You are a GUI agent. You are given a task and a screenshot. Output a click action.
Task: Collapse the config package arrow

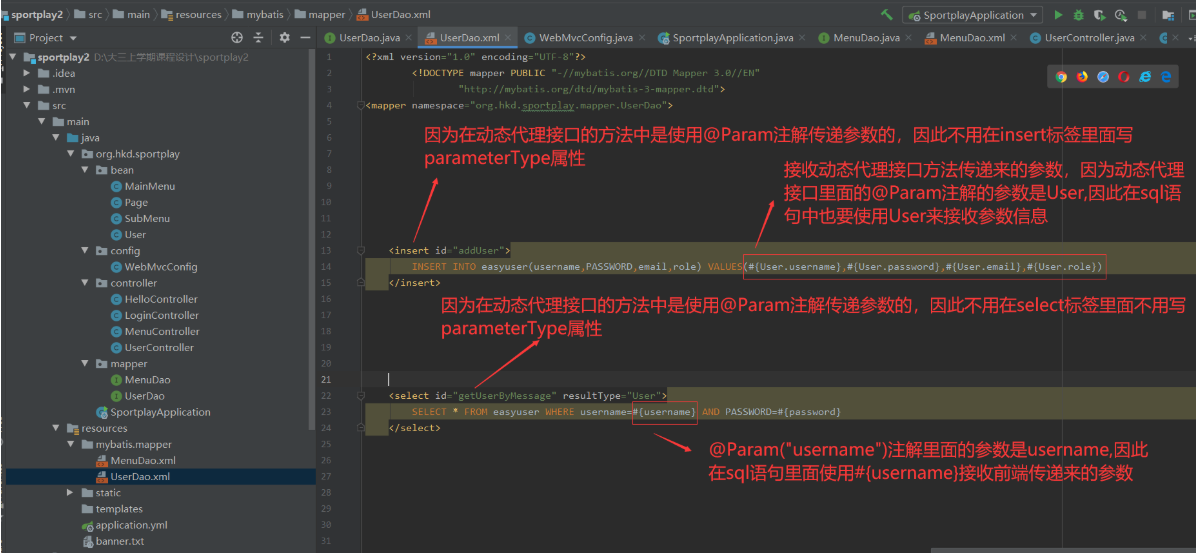85,251
